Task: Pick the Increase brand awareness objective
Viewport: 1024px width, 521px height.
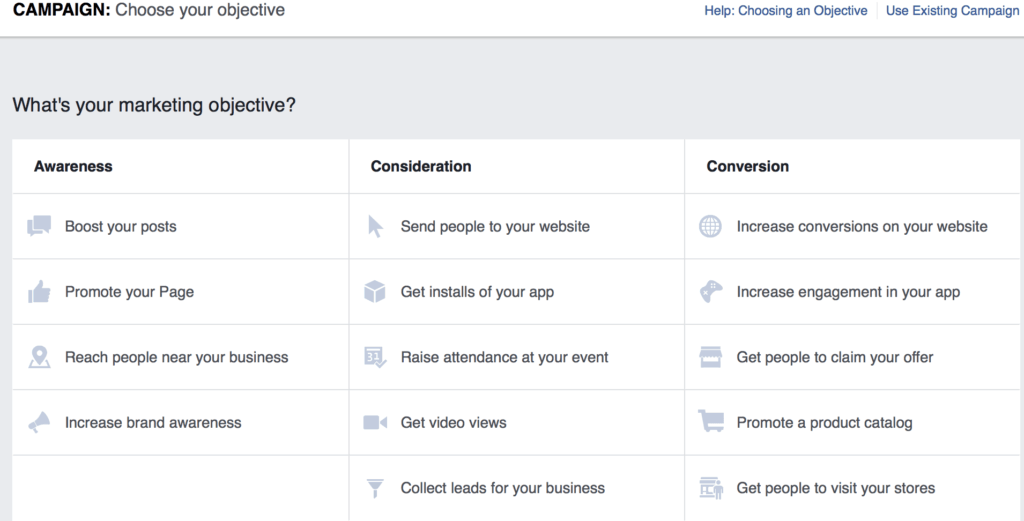Action: point(180,422)
